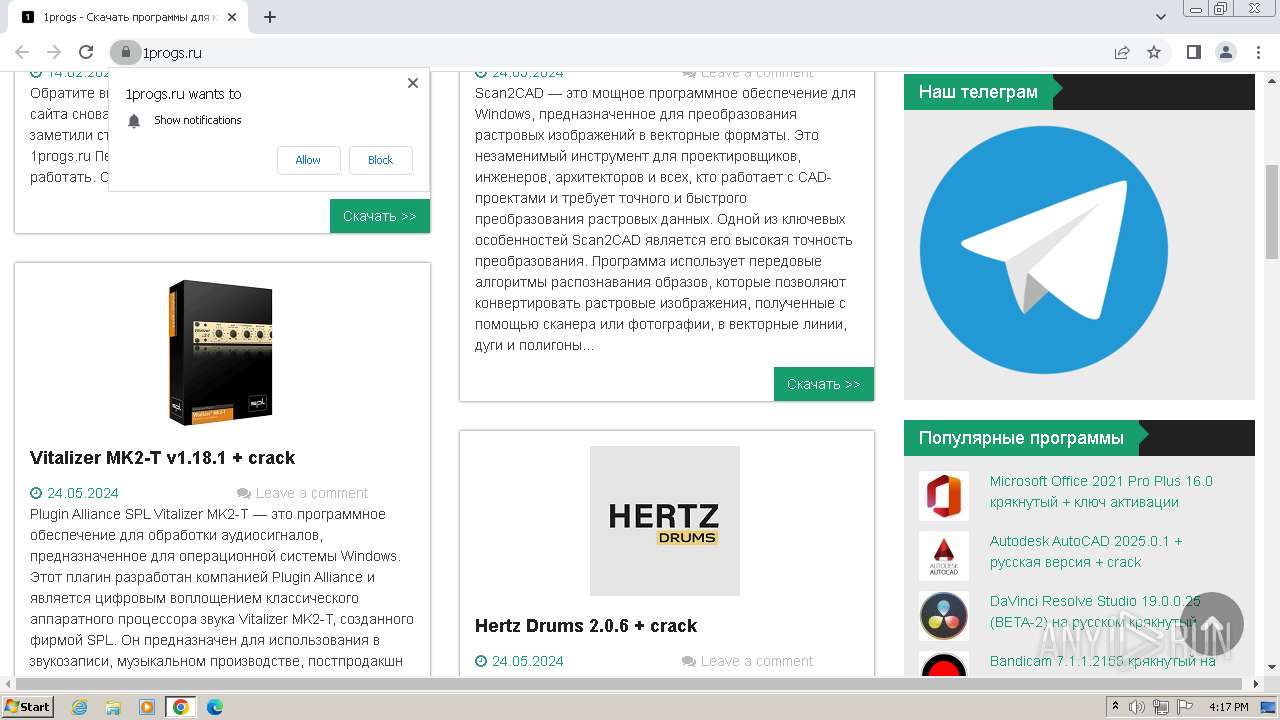Click Autodesk AutoCAD icon thumbnail

point(944,556)
